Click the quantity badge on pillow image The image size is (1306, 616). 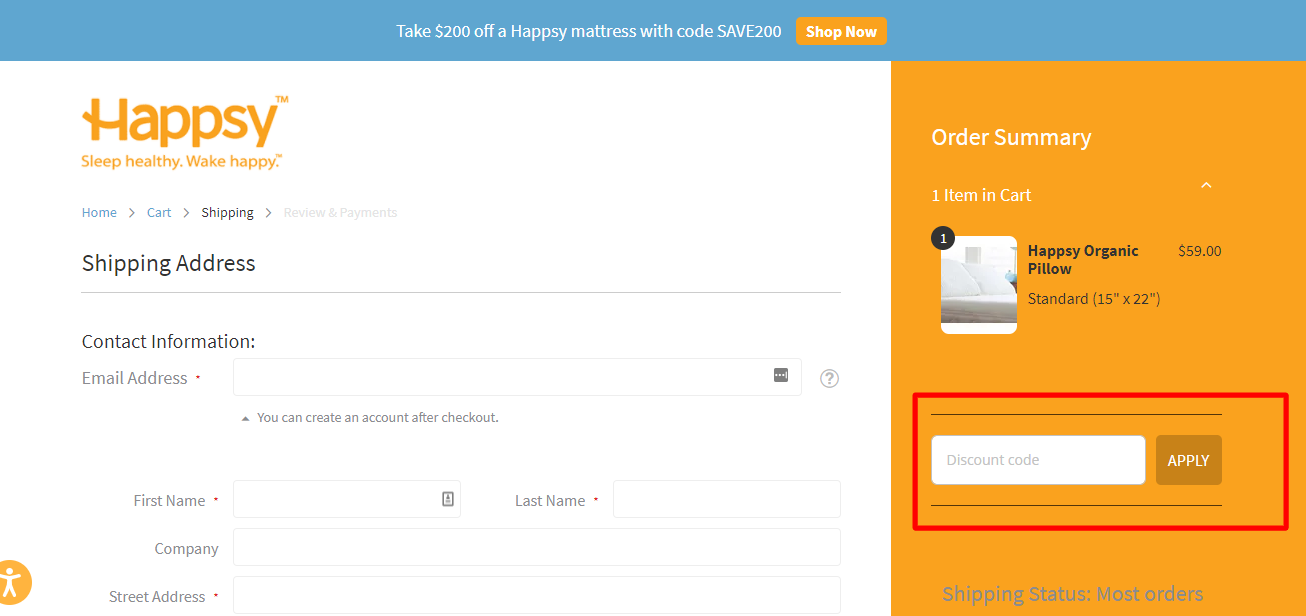click(x=943, y=238)
